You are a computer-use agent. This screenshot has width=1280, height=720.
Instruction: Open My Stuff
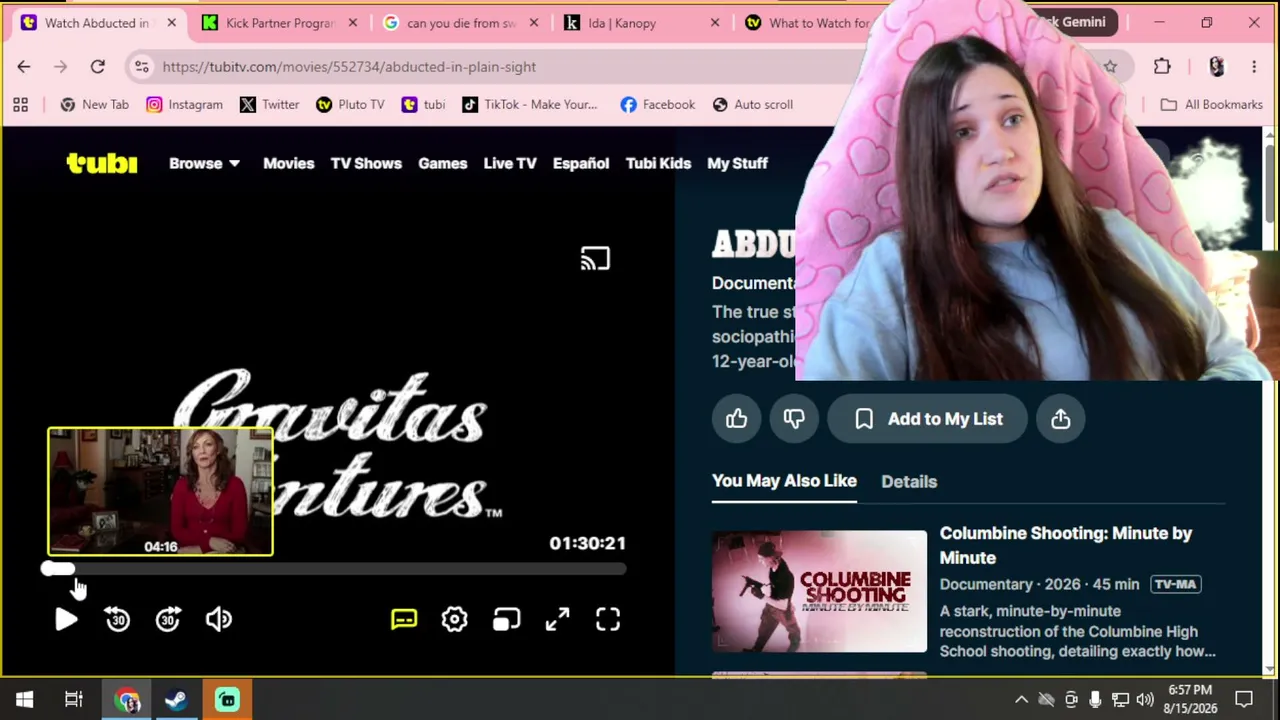(737, 163)
